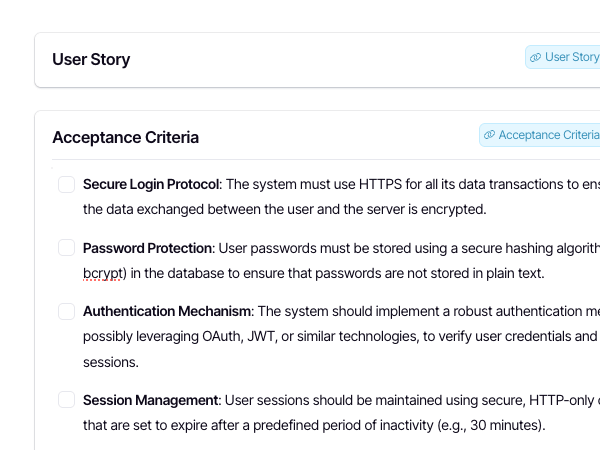Click the '30 minutes' inactivity text line
The image size is (600, 450).
(x=314, y=426)
